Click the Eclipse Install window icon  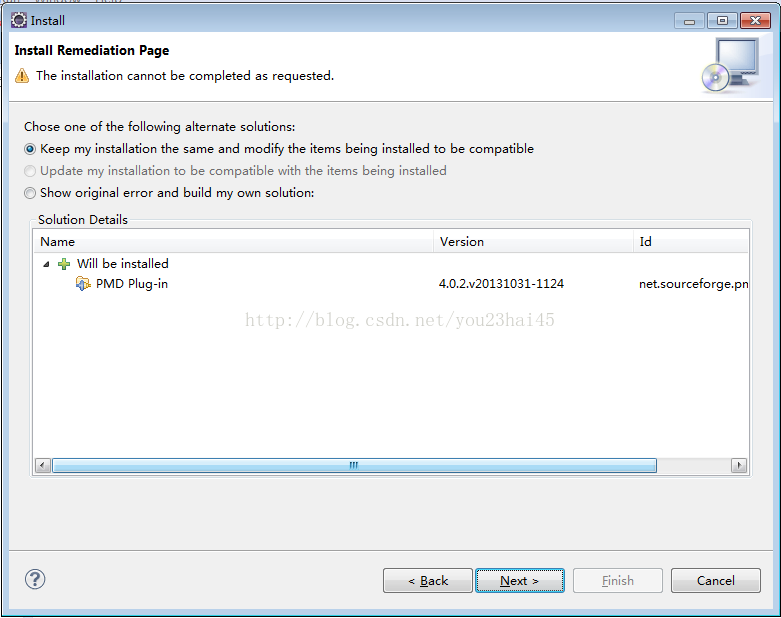(19, 20)
